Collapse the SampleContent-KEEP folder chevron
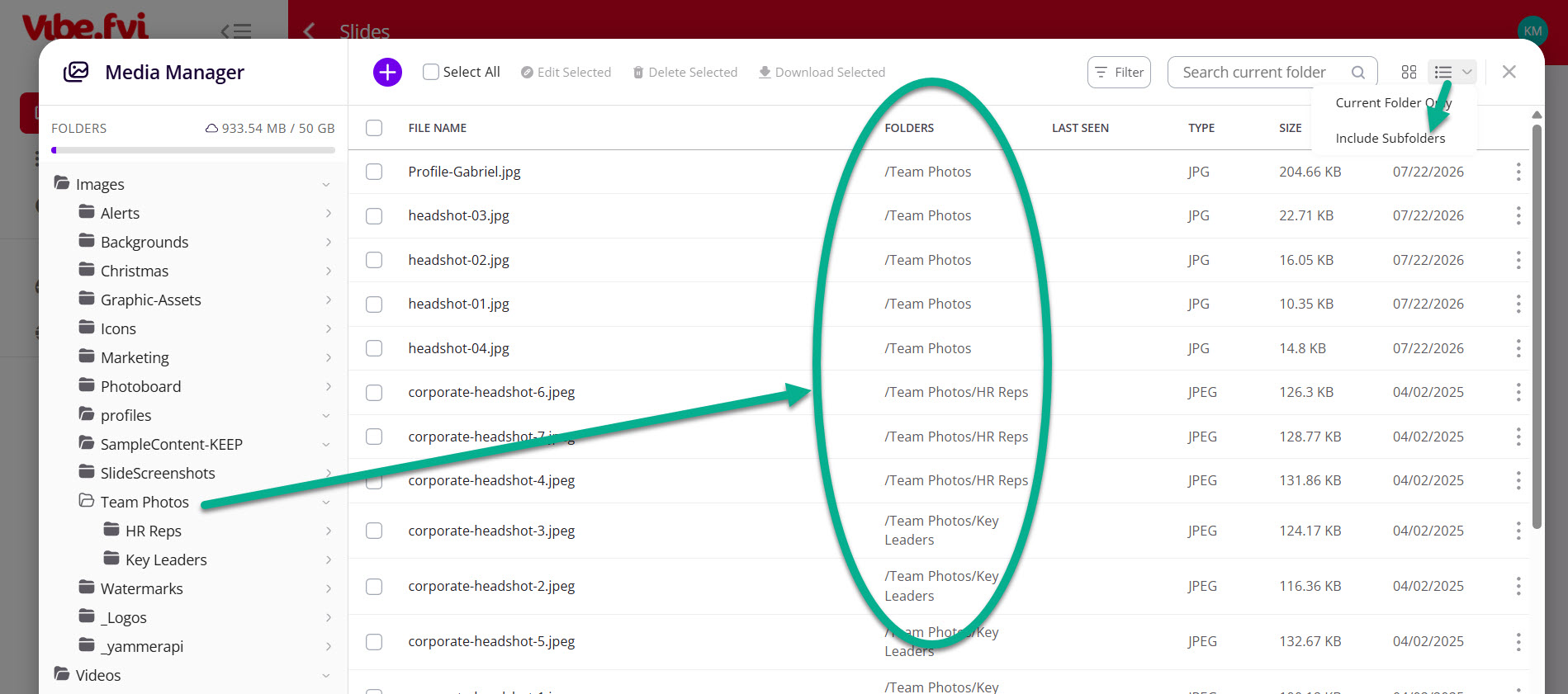Screen dimensions: 1568x694 tap(326, 445)
